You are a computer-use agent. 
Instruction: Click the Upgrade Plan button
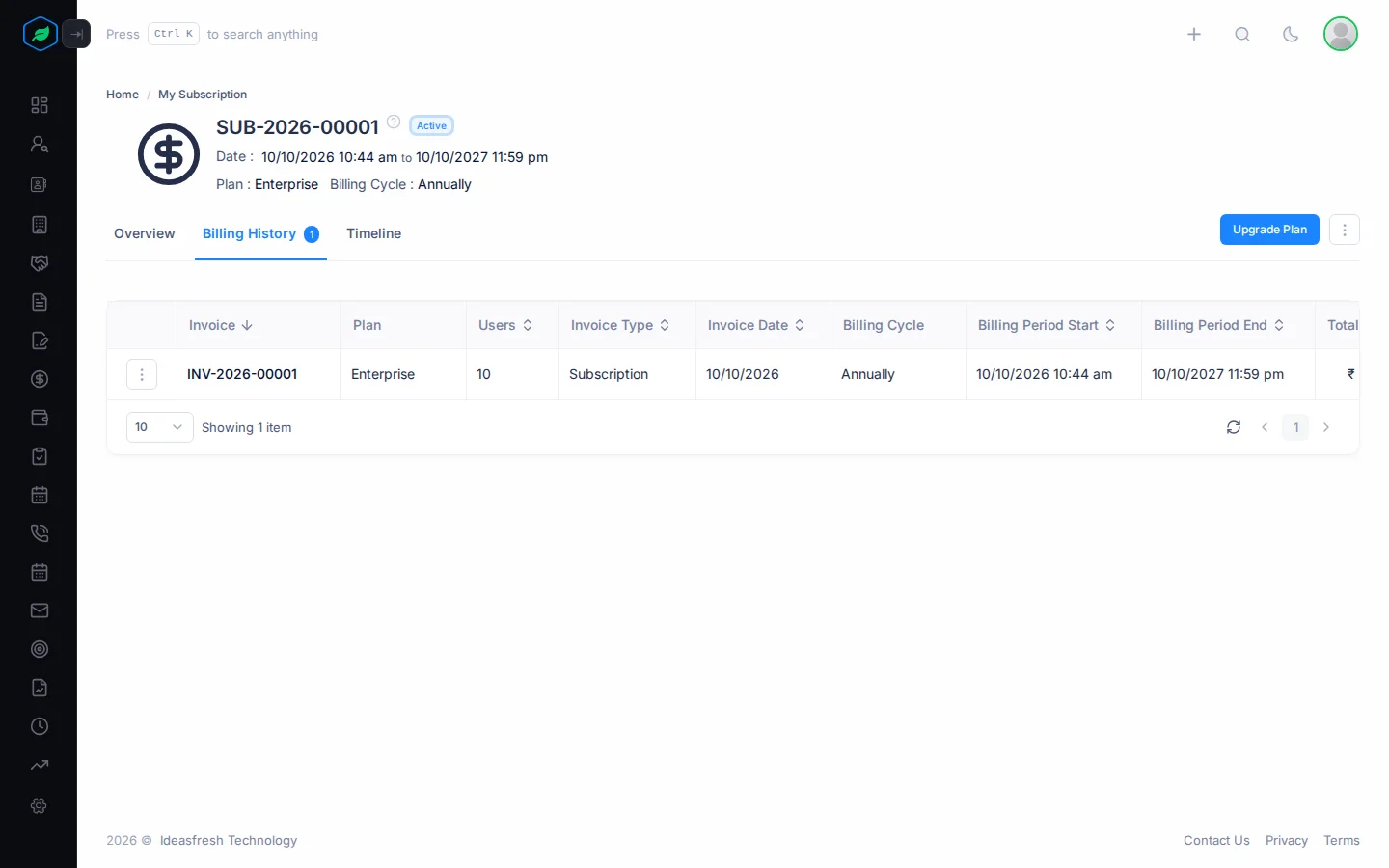(1269, 230)
